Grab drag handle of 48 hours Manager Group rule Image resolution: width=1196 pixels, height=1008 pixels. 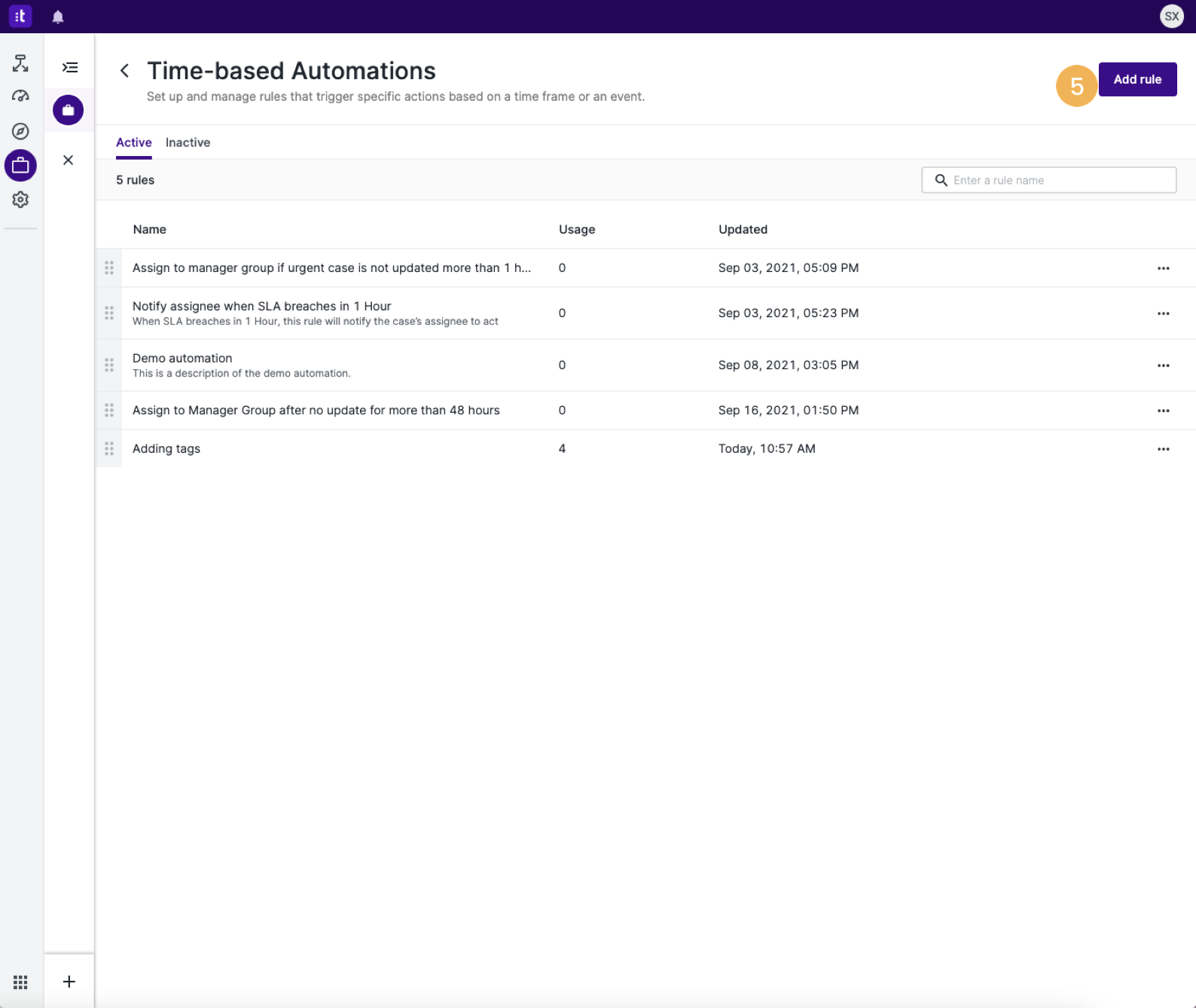[109, 411]
